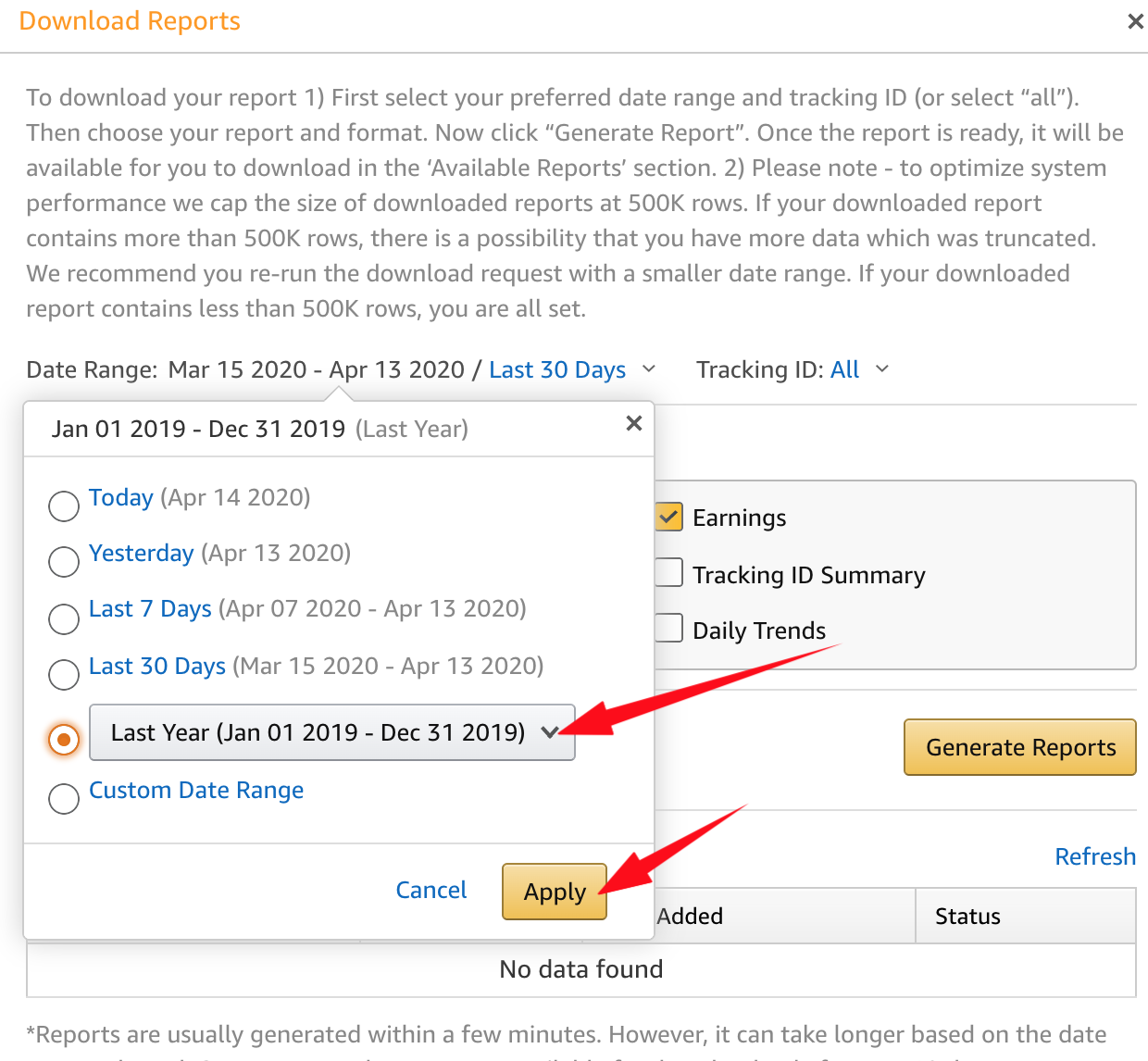This screenshot has height=1061, width=1148.
Task: Click the Refresh link
Action: coord(1094,856)
